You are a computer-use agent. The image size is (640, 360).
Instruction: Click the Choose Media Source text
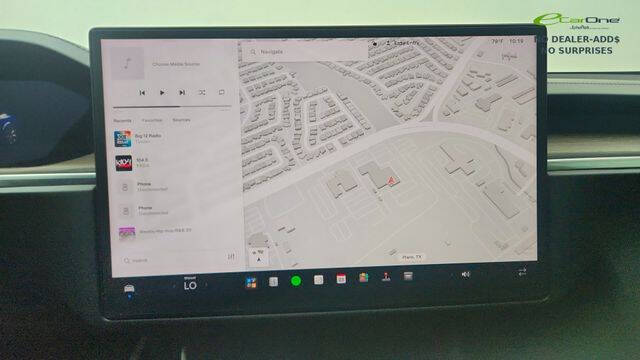[176, 64]
